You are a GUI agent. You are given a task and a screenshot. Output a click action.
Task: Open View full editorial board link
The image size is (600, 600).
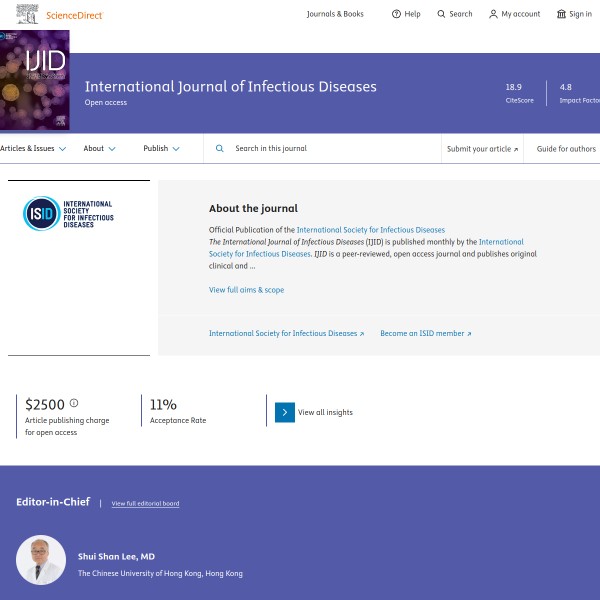[x=145, y=503]
